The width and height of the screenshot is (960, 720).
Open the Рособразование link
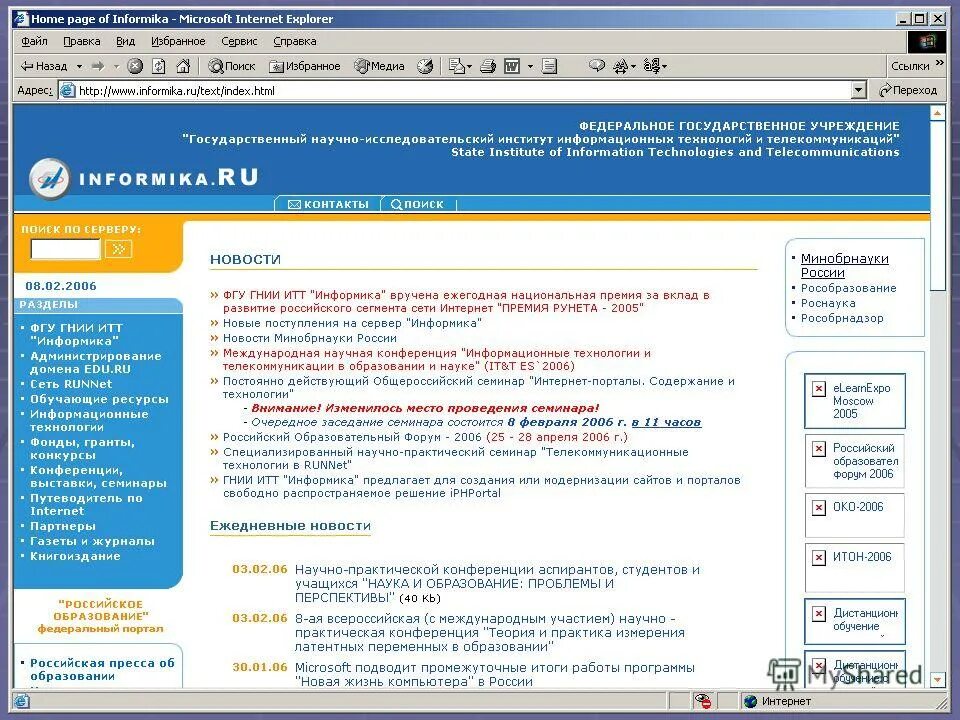849,288
